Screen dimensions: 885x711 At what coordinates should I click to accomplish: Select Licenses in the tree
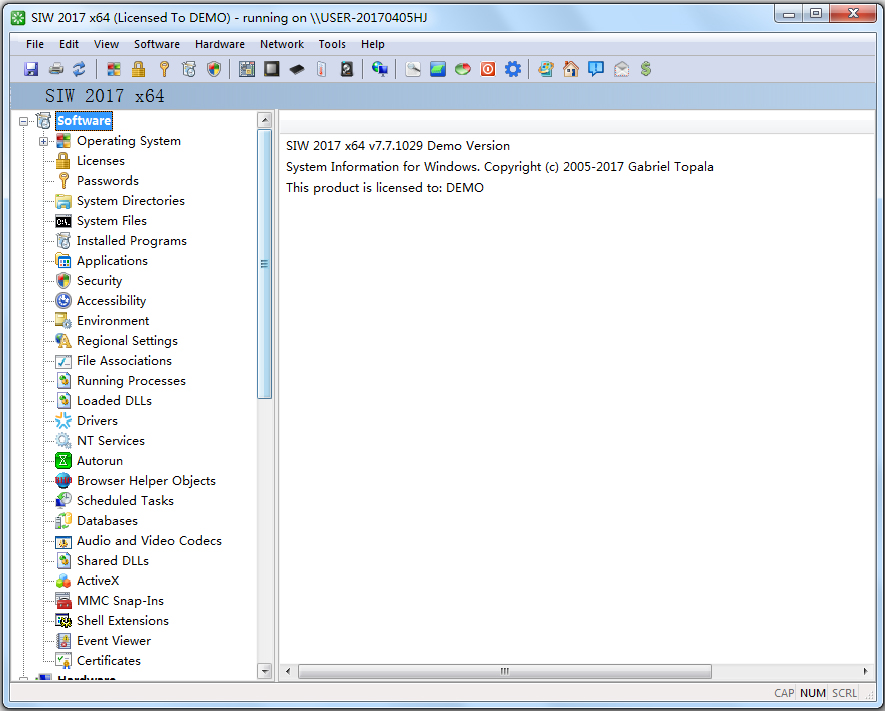coord(100,161)
